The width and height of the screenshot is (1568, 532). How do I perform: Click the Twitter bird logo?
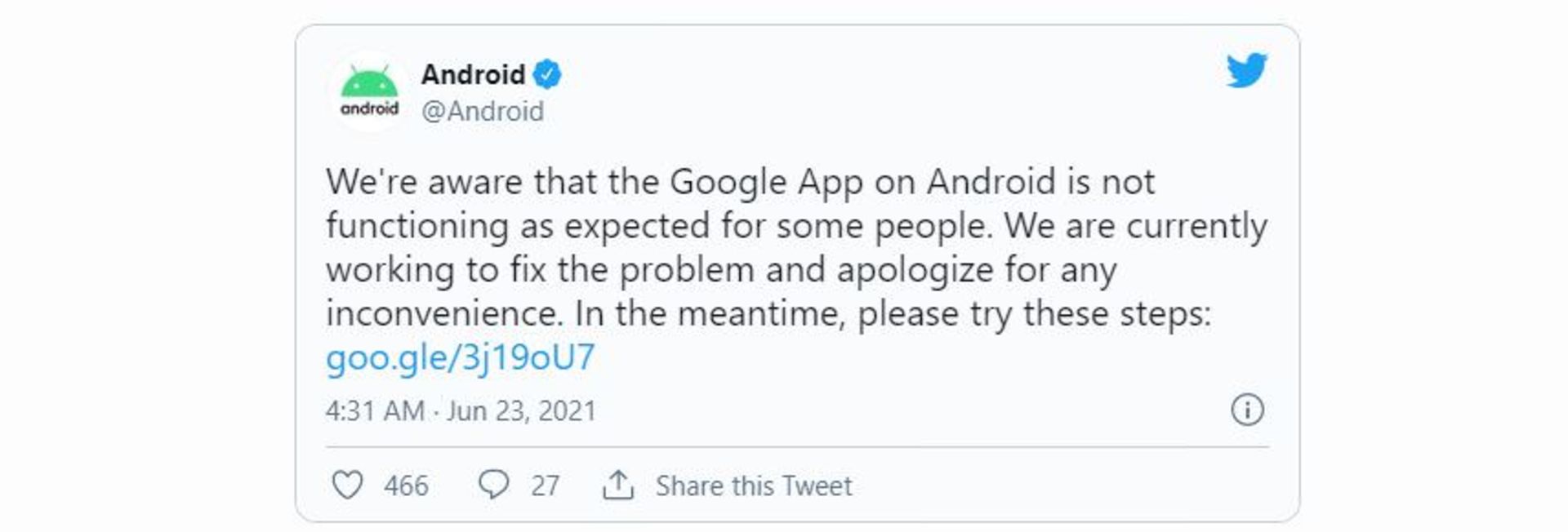coord(1246,70)
